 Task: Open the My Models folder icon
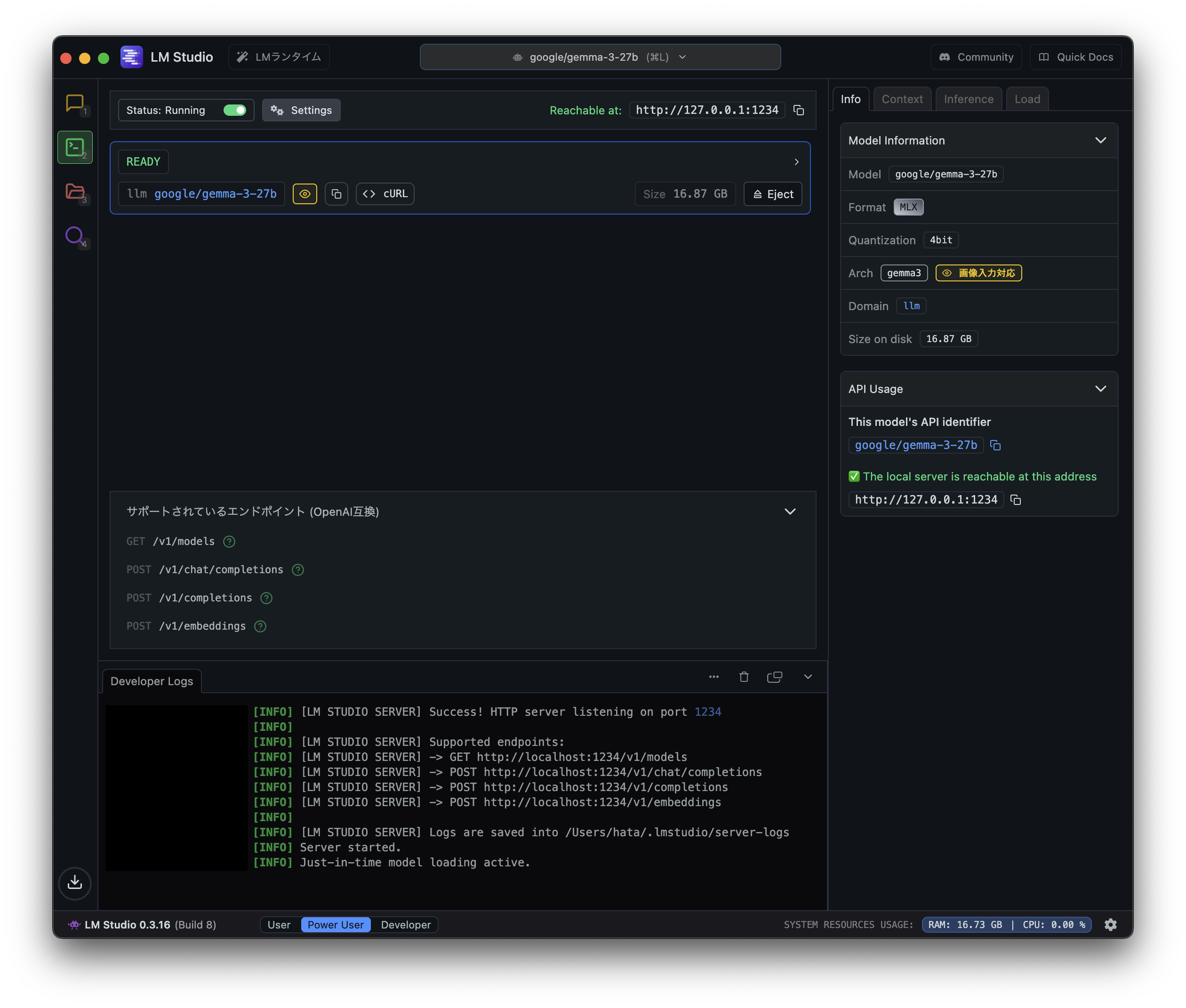75,192
